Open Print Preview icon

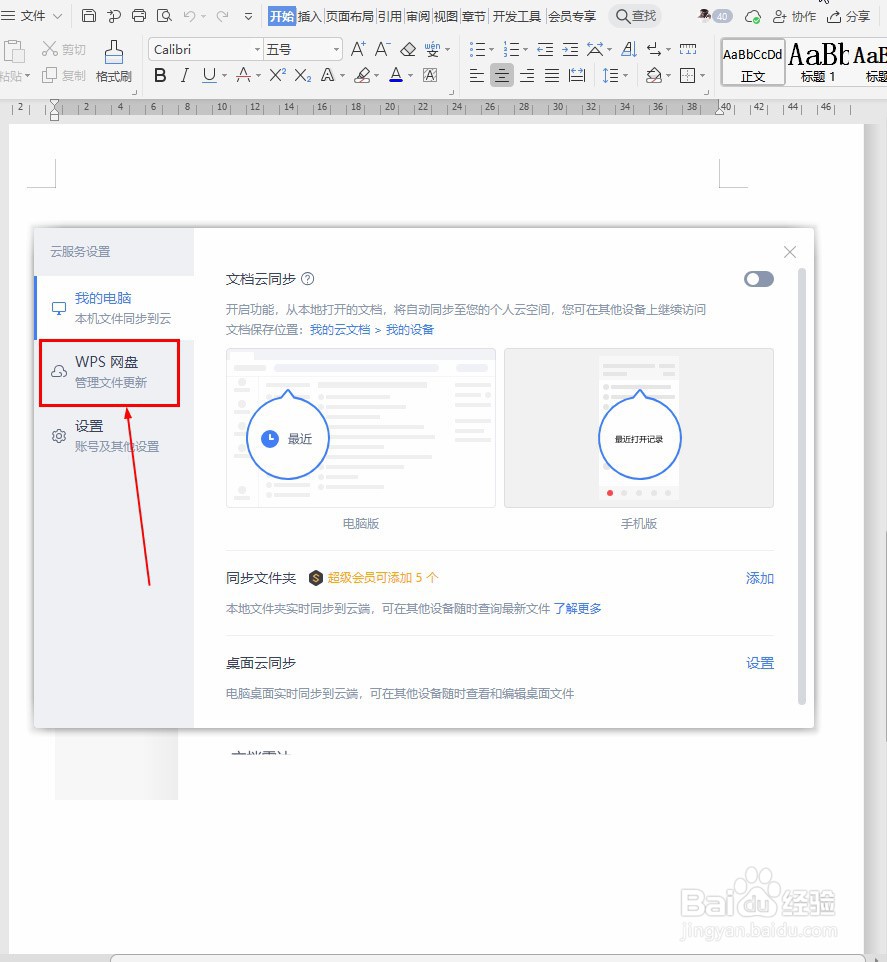click(164, 16)
